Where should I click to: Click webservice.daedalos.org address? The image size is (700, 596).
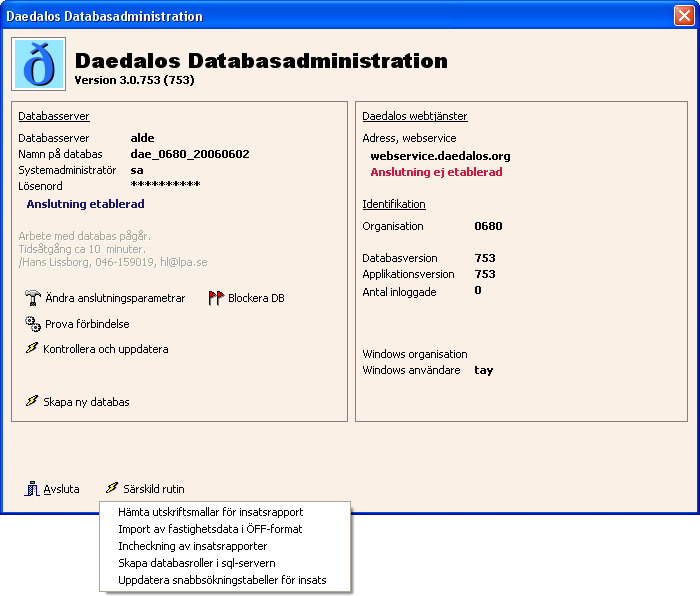coord(440,156)
